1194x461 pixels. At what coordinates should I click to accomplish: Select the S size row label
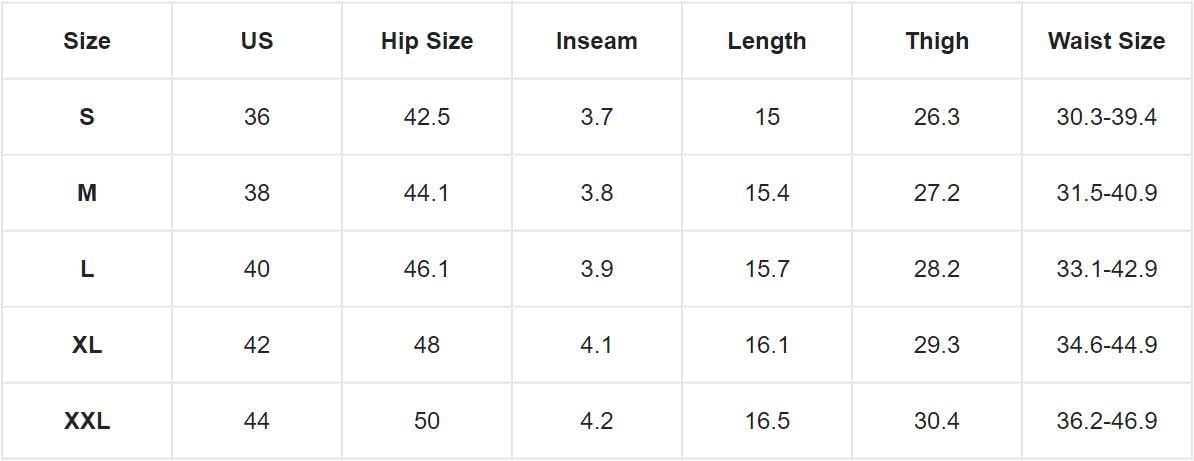point(87,117)
